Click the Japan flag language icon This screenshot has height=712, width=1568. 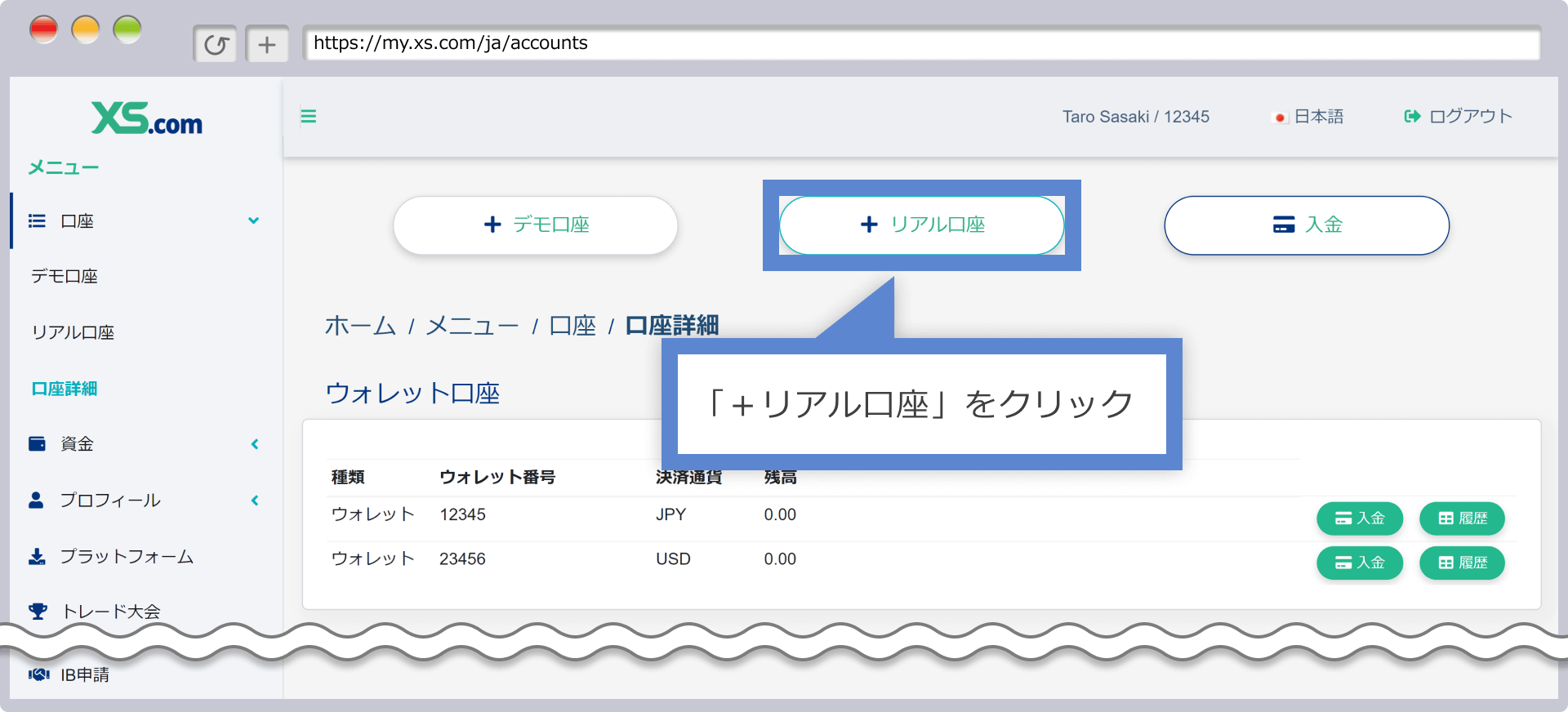[x=1280, y=118]
